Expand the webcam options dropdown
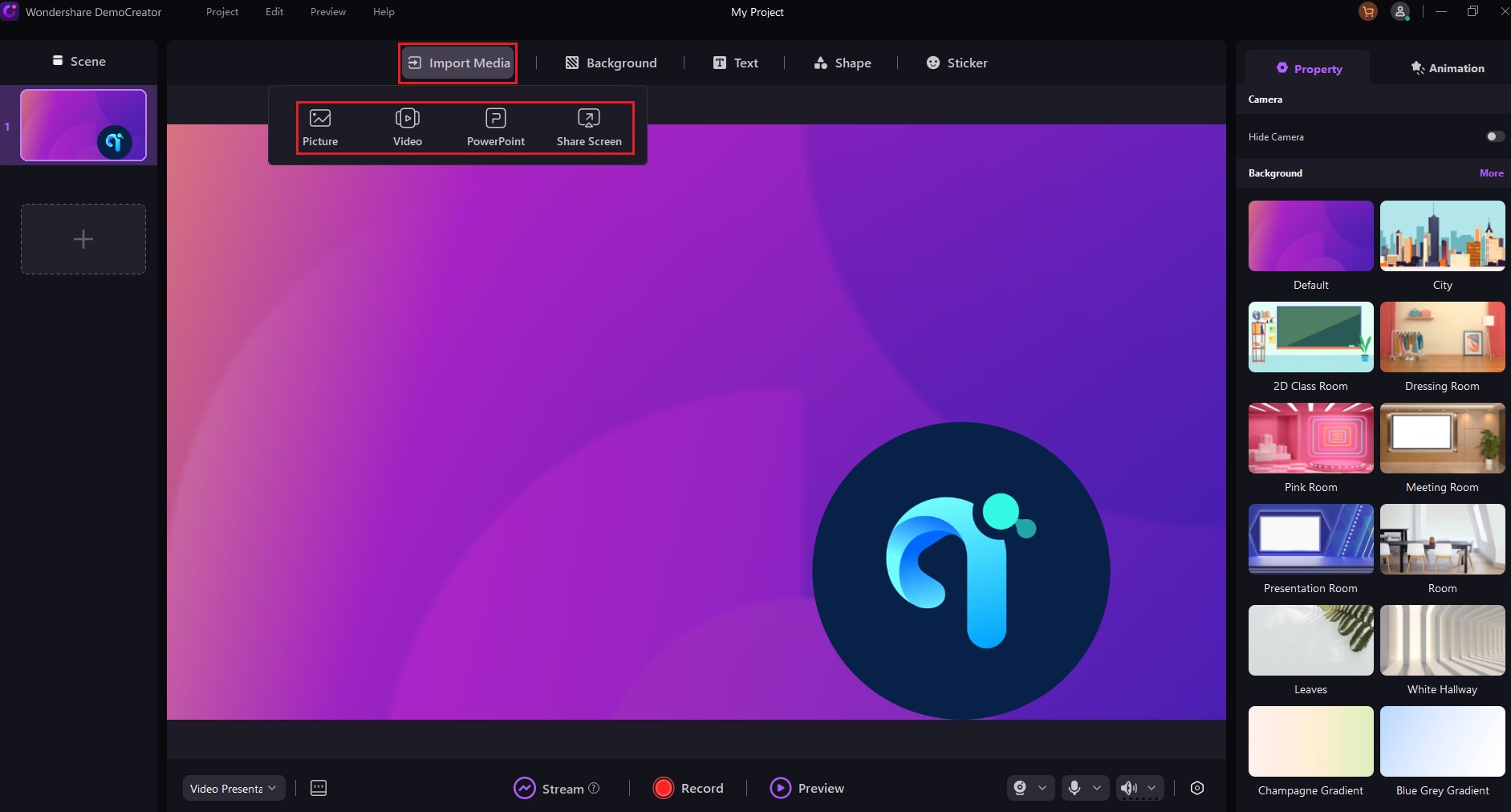The width and height of the screenshot is (1511, 812). point(1042,788)
